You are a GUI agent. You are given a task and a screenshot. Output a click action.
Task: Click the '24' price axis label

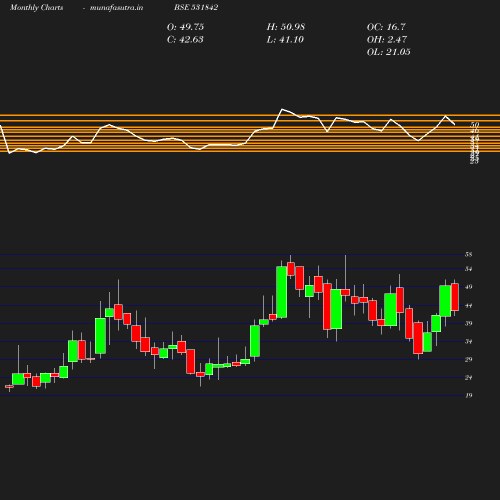coord(469,377)
